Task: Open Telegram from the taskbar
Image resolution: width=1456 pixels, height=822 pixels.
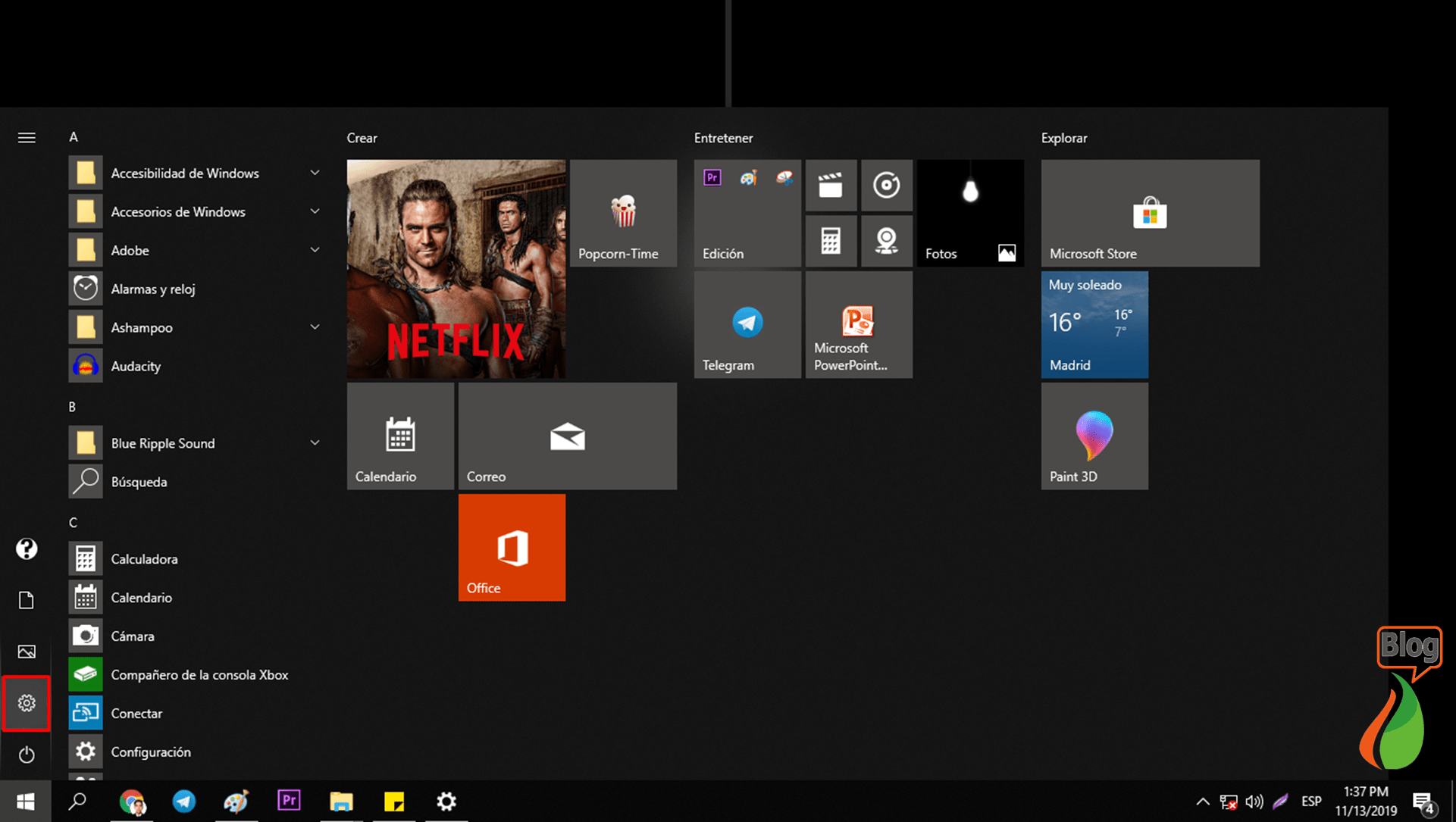Action: (184, 801)
